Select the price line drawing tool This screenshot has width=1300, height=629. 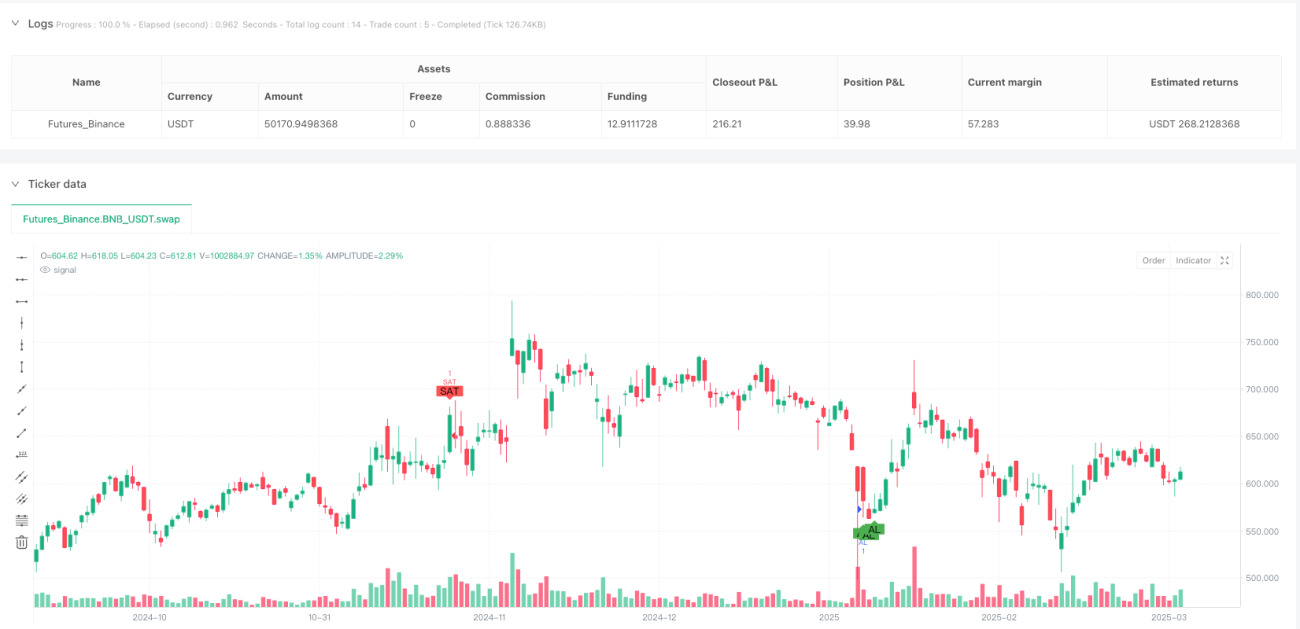pos(22,454)
